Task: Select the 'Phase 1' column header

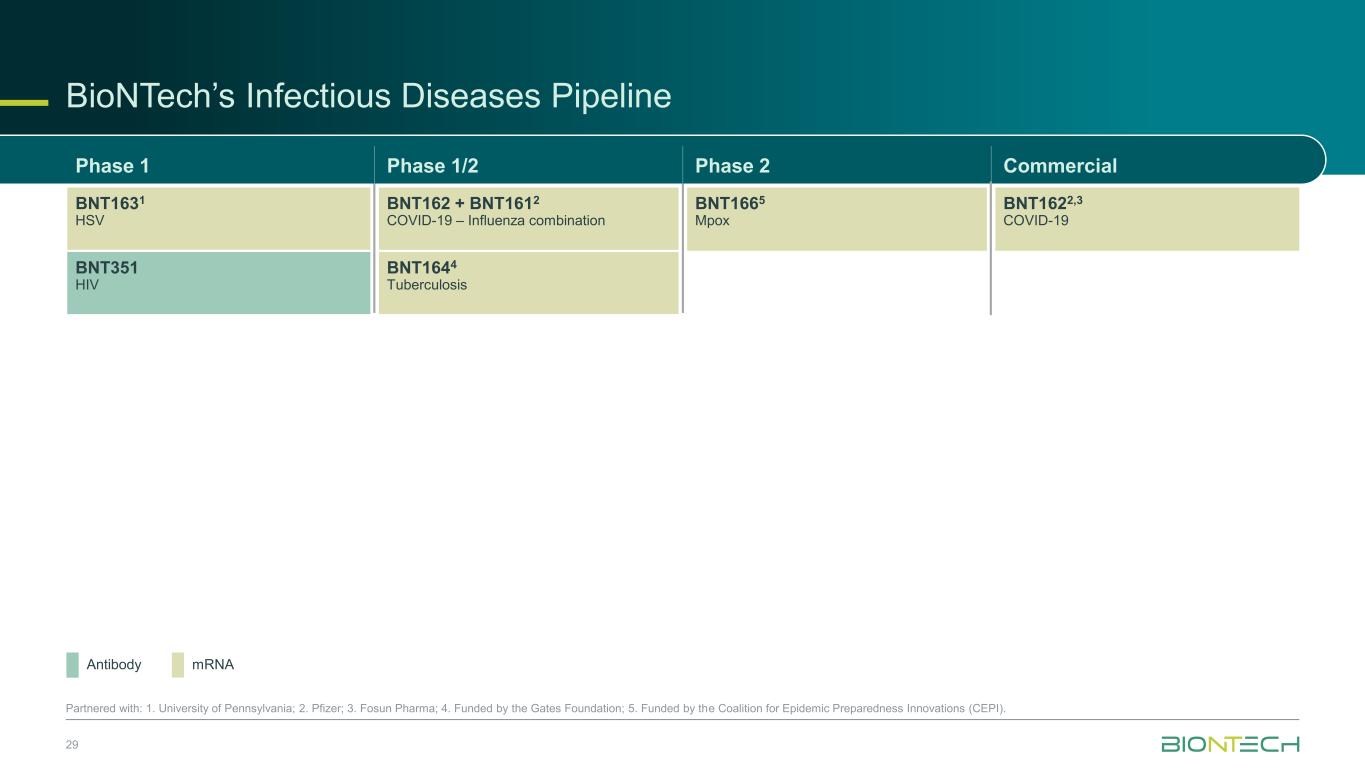Action: (x=113, y=166)
